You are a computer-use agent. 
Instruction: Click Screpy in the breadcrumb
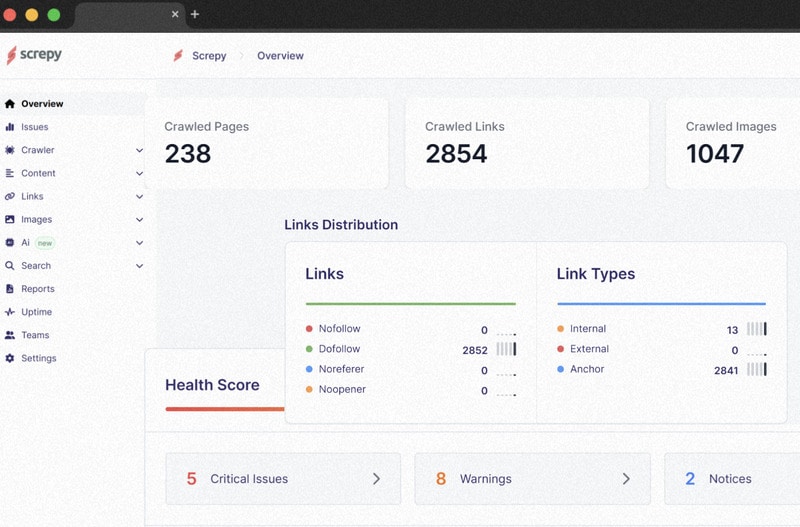208,56
